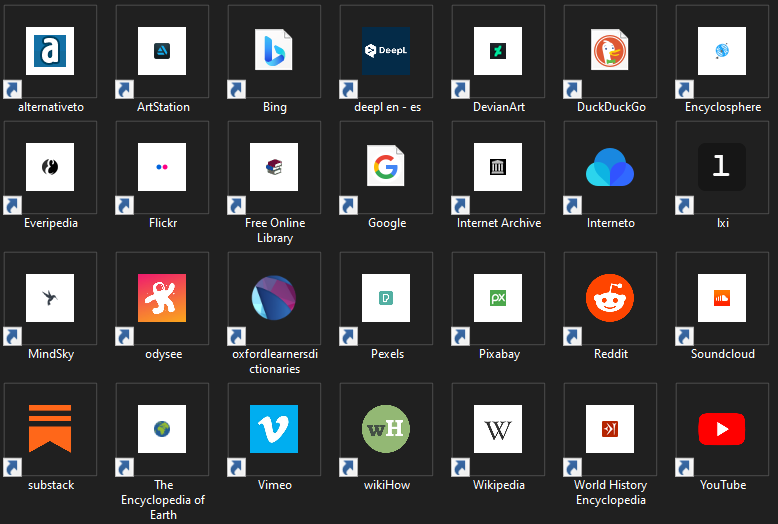The image size is (778, 524).
Task: Select the ArtStation shortcut icon
Action: tap(162, 51)
